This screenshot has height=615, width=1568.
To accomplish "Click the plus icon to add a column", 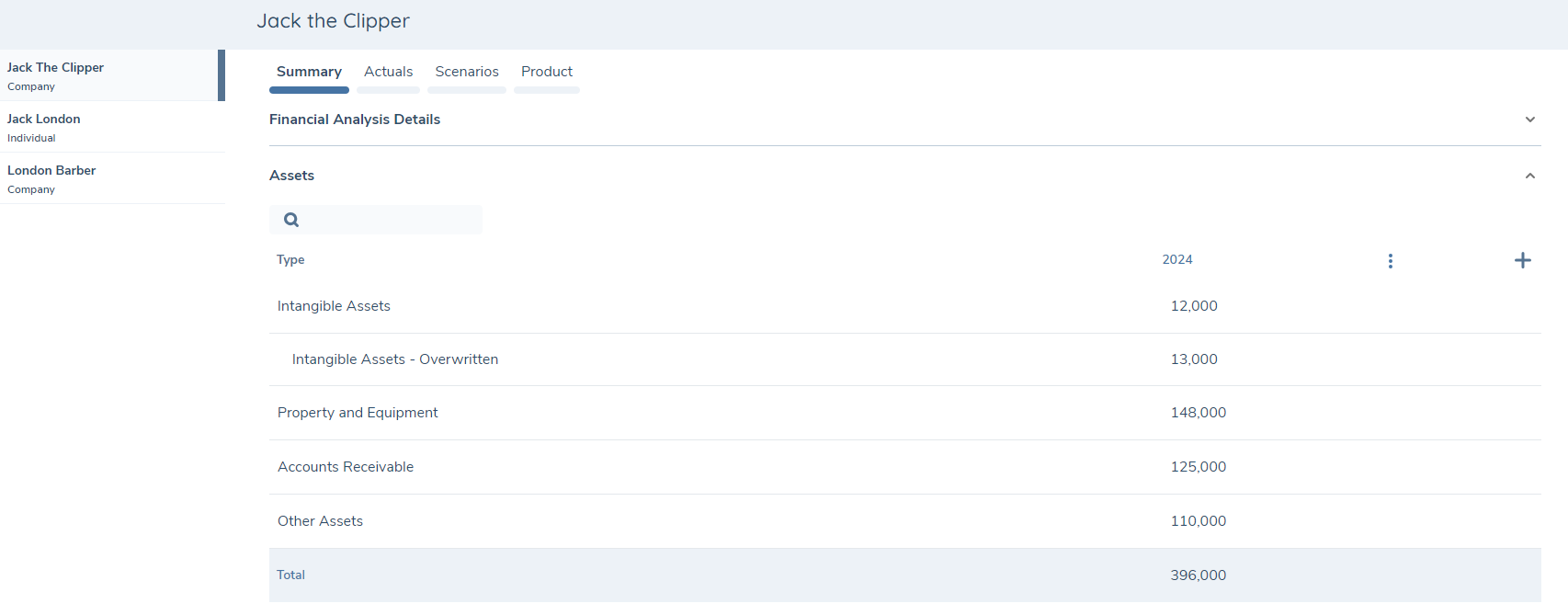I will pyautogui.click(x=1522, y=261).
